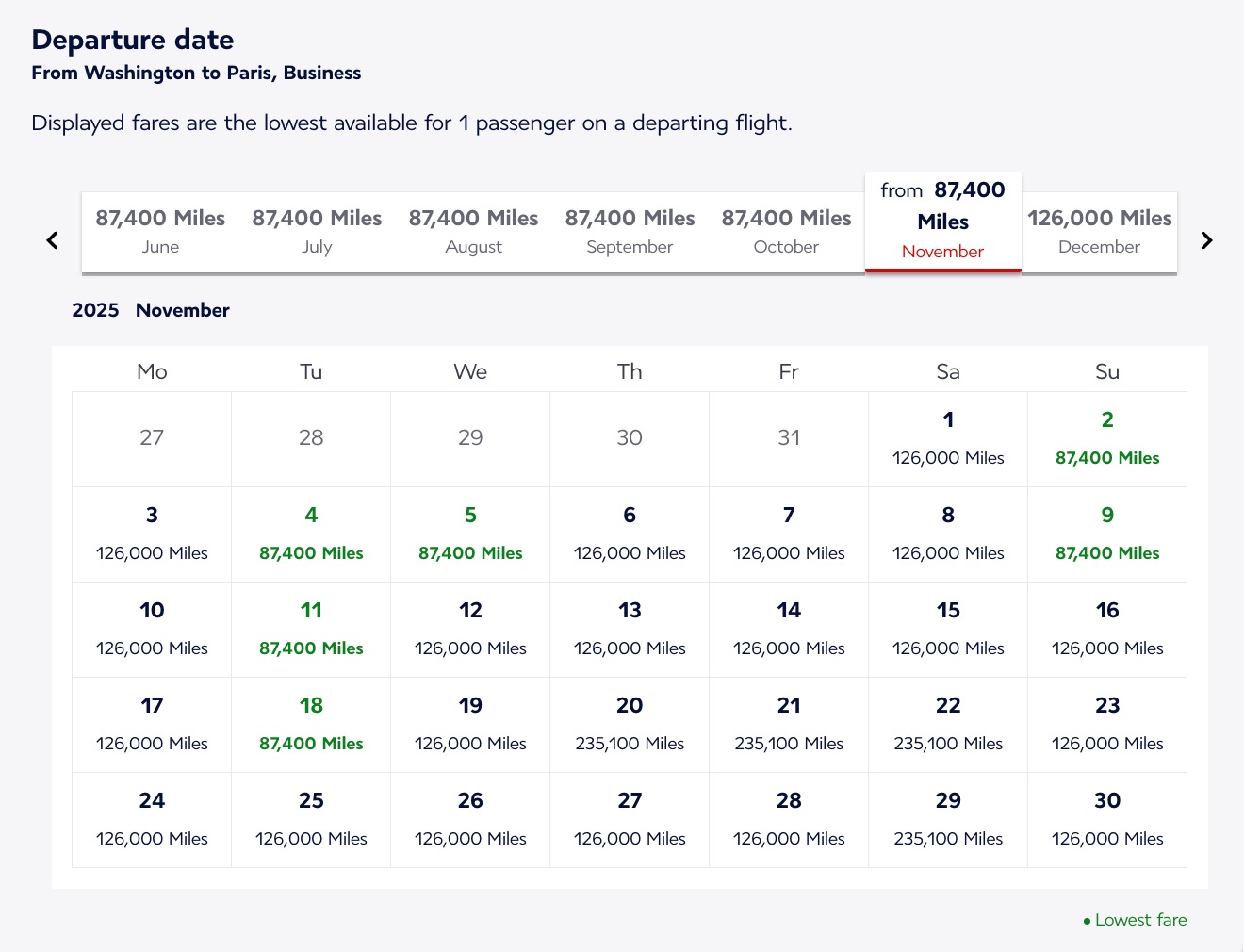1244x952 pixels.
Task: Pick November 30 at month's end
Action: tap(1107, 819)
